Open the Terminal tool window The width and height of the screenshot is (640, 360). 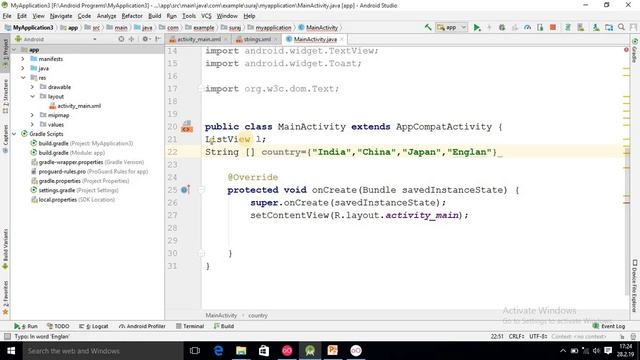tap(190, 326)
